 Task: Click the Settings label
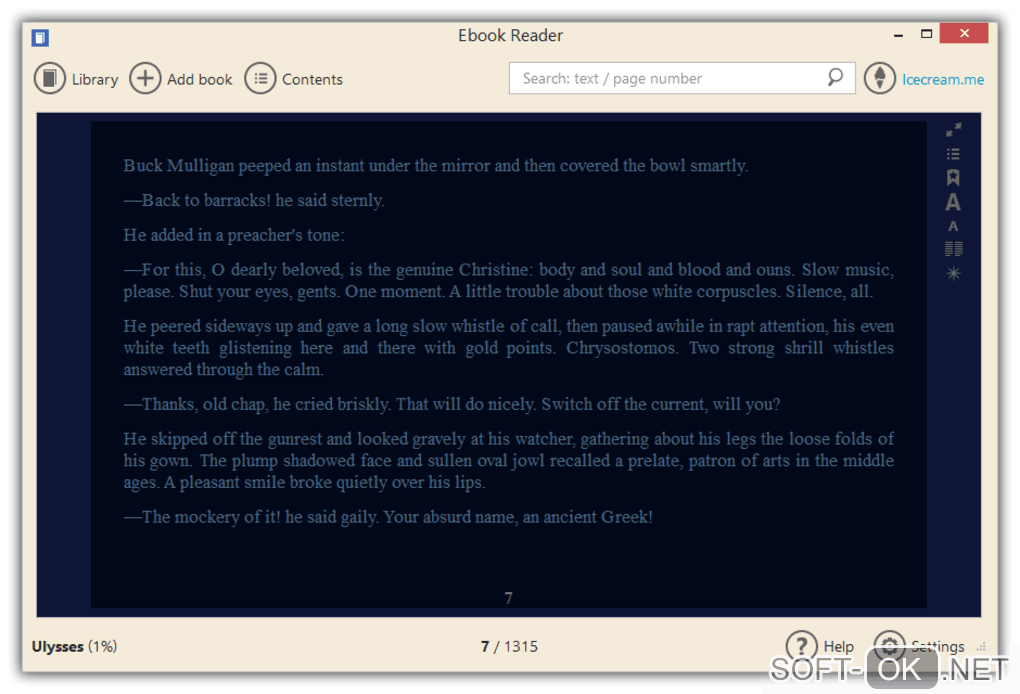(937, 647)
